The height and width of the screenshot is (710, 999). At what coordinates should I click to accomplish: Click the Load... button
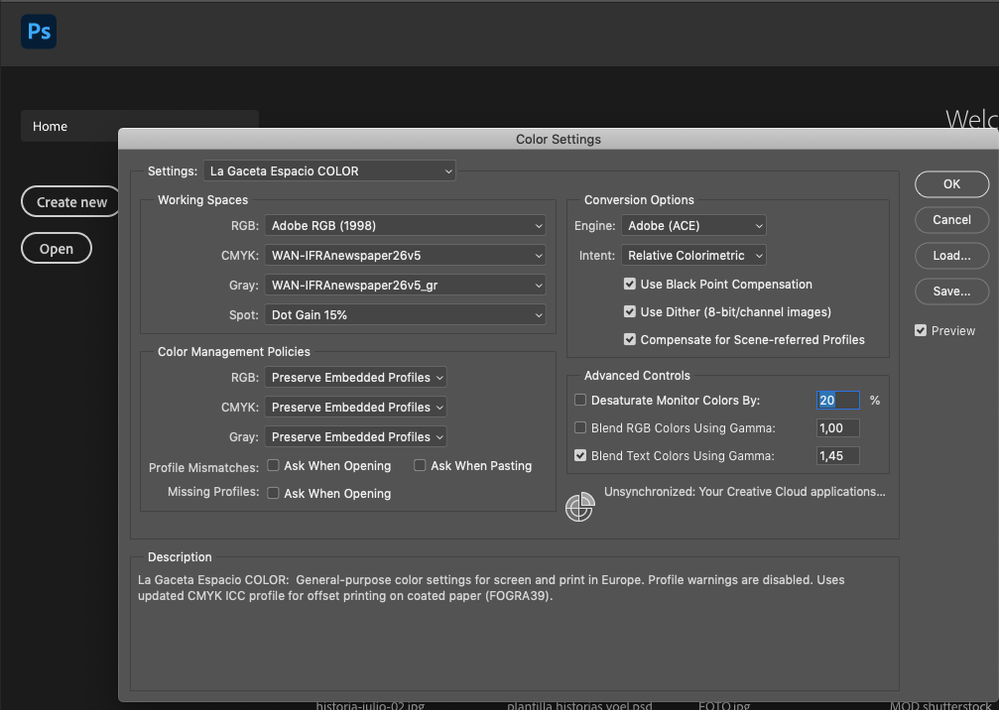pos(952,256)
